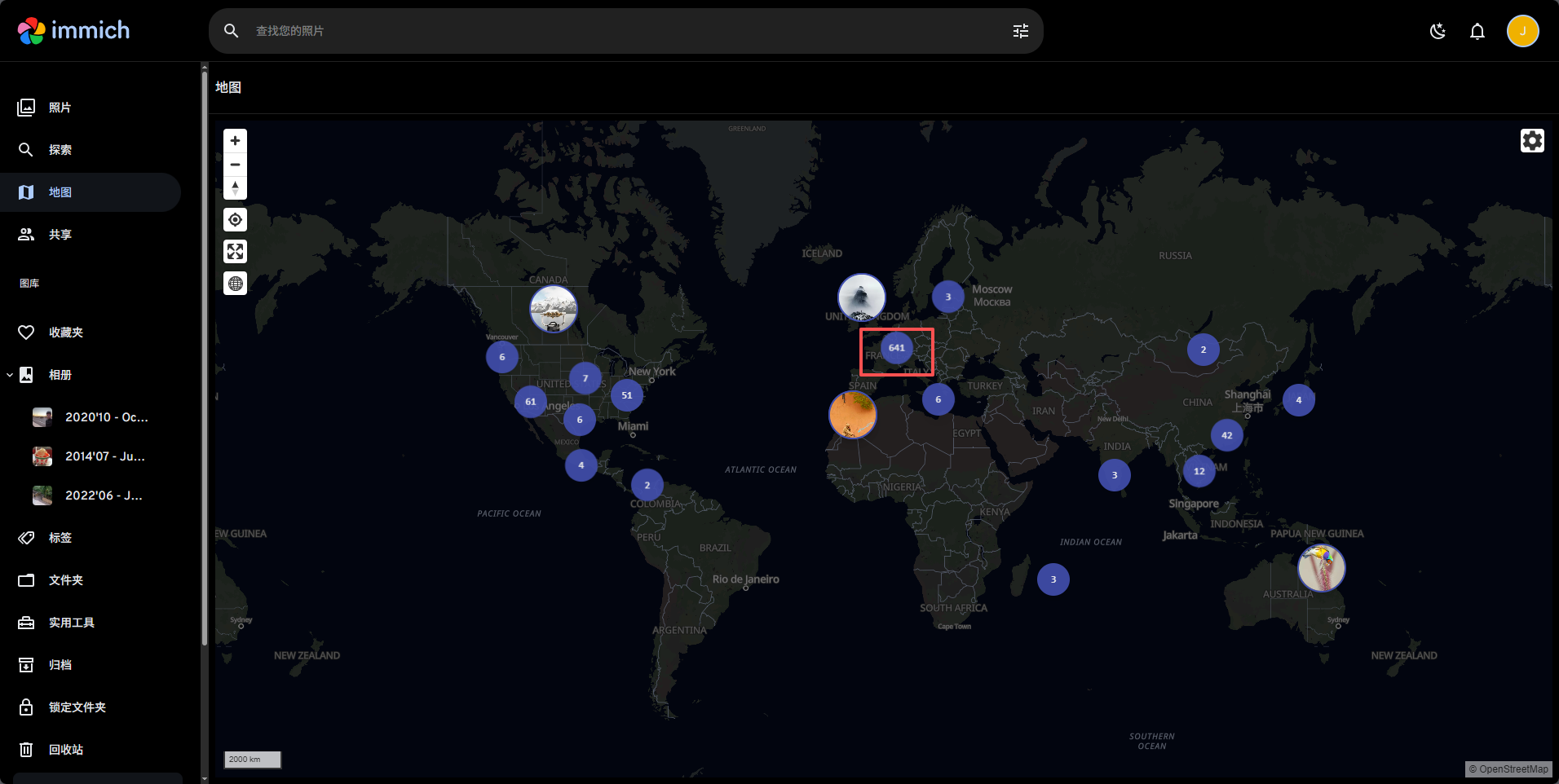Zoom out on the map
Image resolution: width=1559 pixels, height=784 pixels.
236,165
